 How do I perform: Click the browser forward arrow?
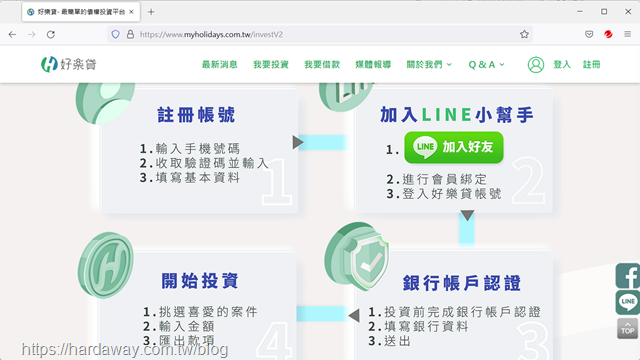(x=31, y=35)
